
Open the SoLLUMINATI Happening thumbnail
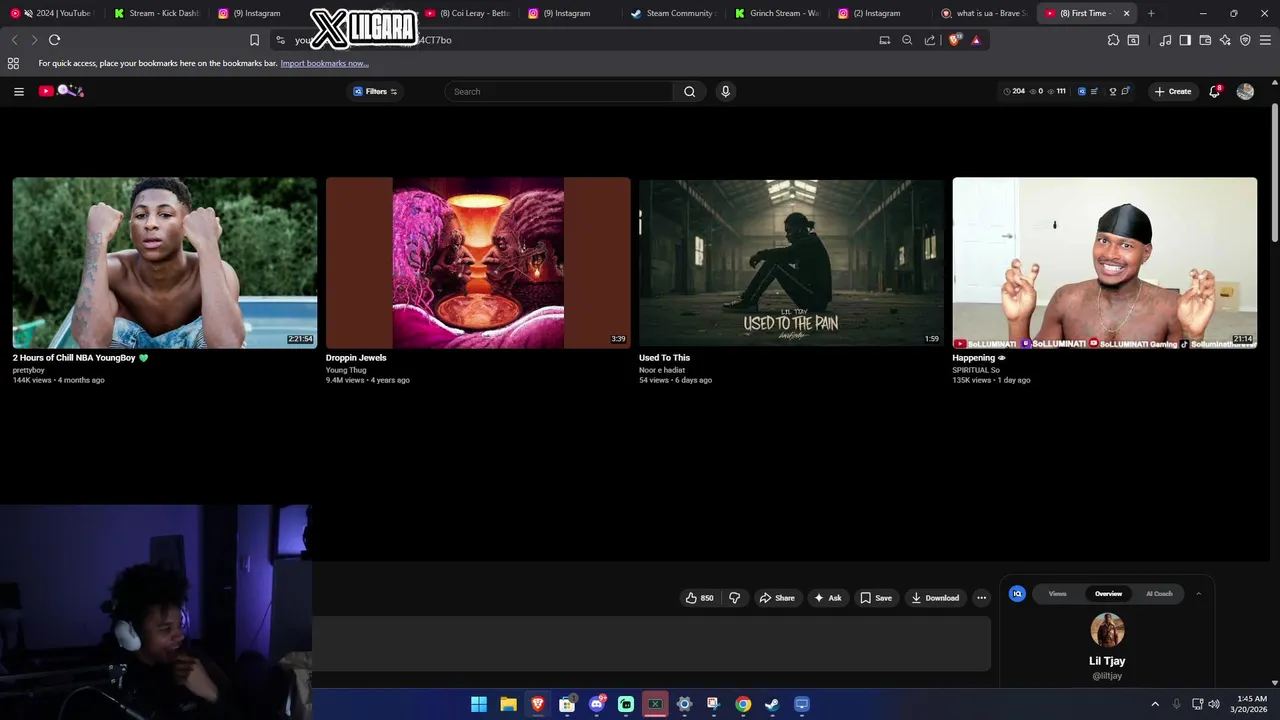point(1105,263)
